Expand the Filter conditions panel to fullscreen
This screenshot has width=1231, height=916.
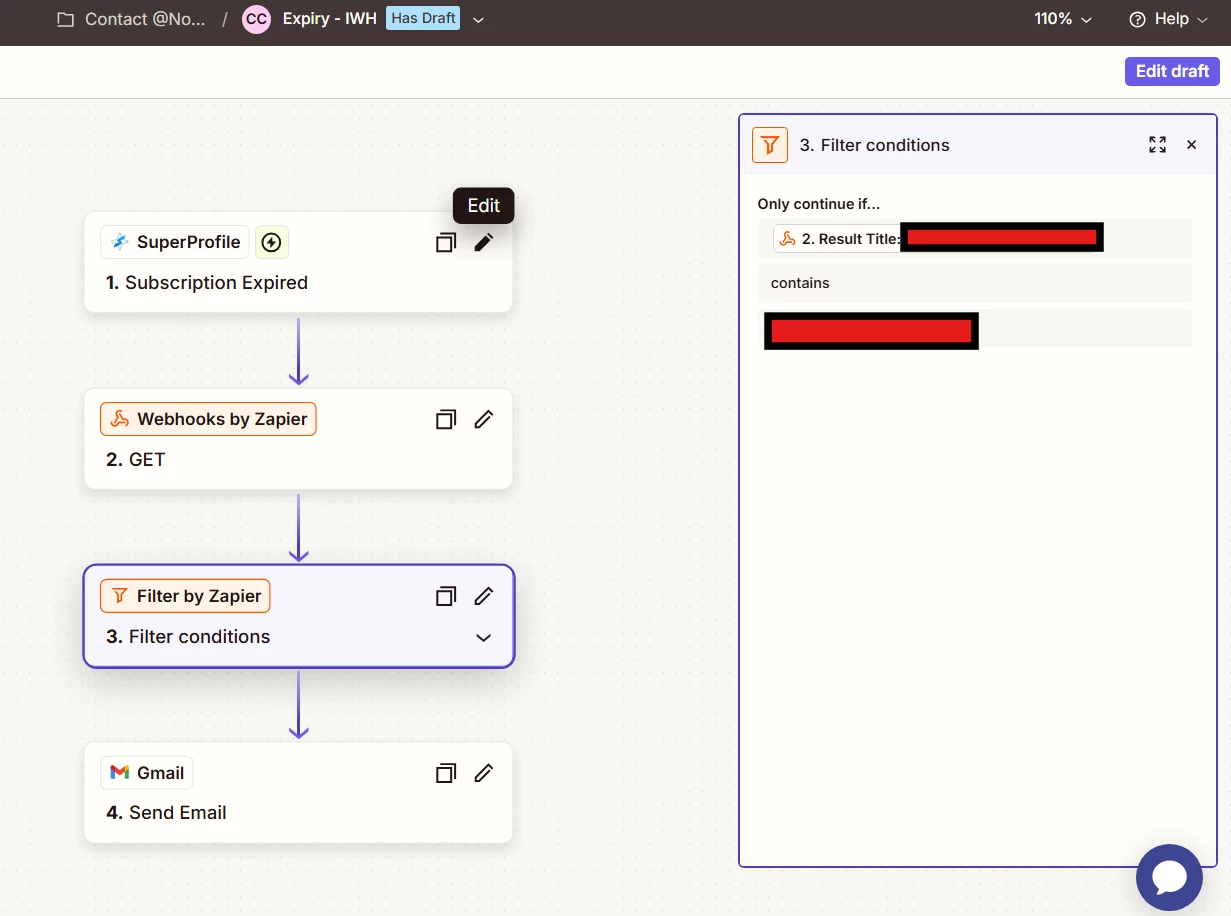1157,145
